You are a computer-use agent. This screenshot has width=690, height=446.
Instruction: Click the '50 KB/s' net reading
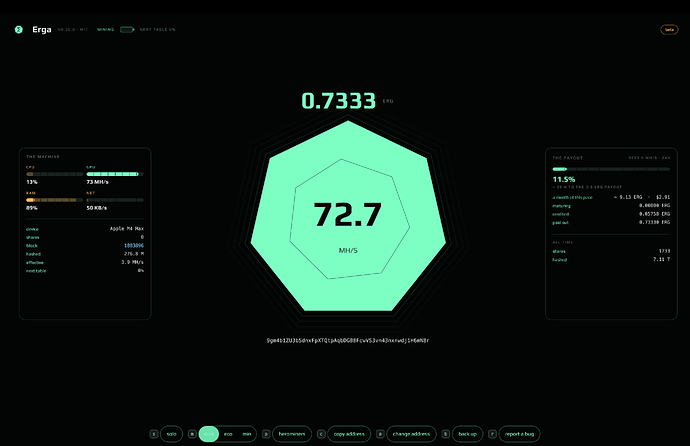click(x=96, y=208)
